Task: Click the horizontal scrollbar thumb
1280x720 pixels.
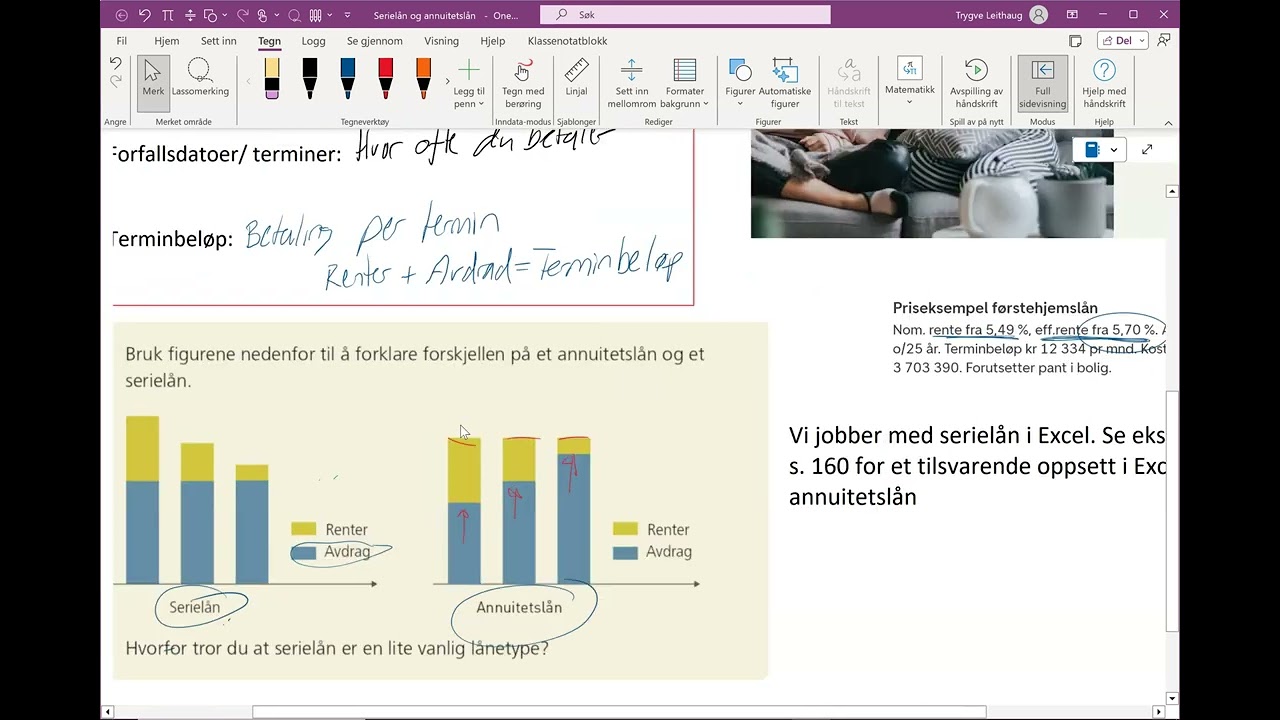Action: 619,712
